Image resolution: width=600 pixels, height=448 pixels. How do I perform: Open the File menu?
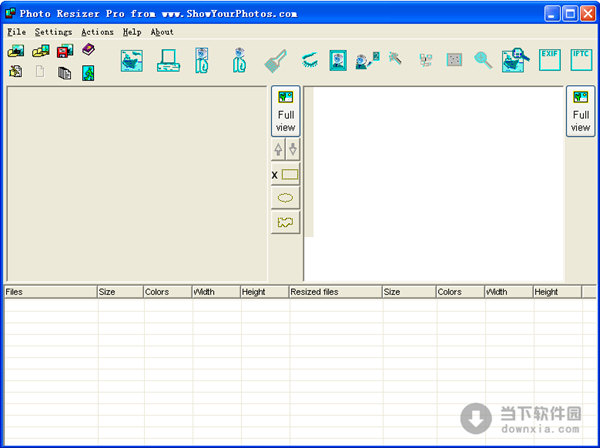click(16, 32)
